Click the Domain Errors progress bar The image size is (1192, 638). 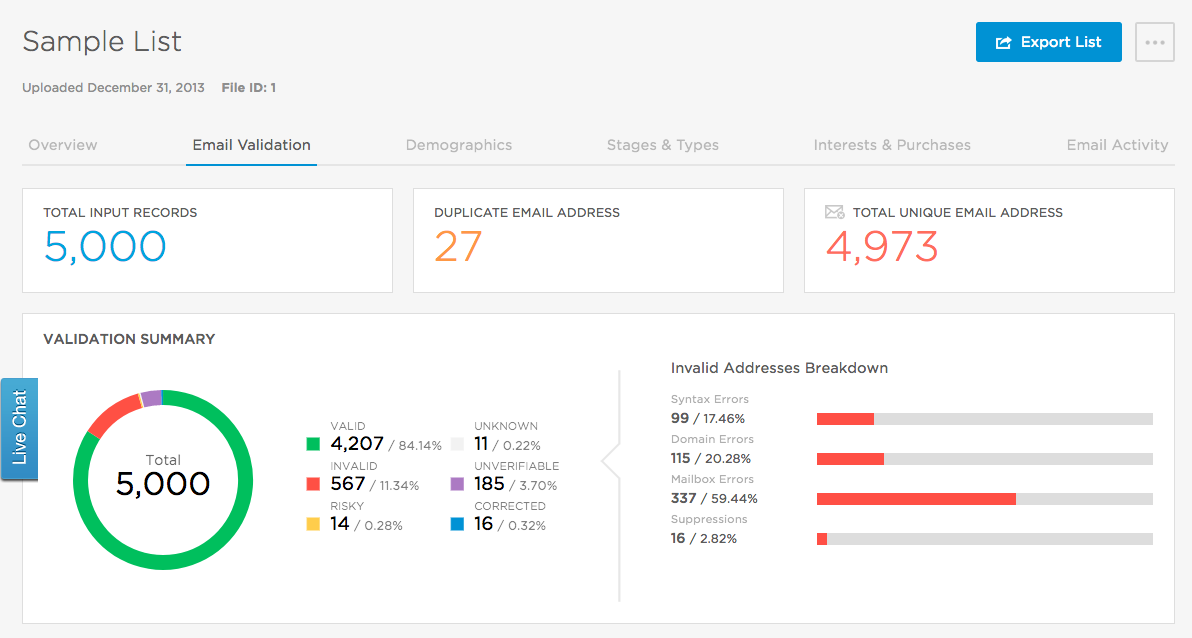(x=984, y=459)
